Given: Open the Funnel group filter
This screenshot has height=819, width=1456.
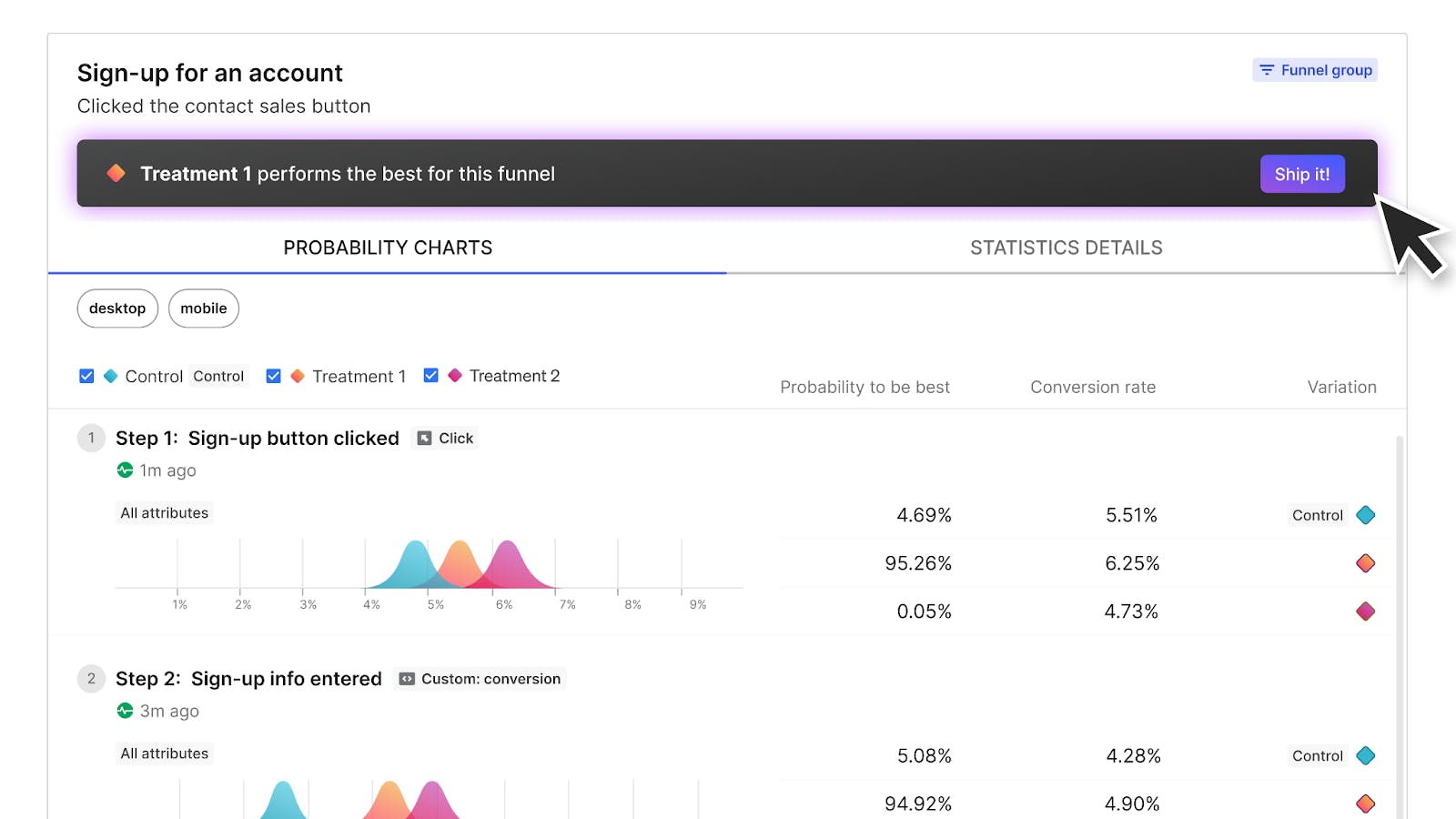Looking at the screenshot, I should coord(1315,70).
